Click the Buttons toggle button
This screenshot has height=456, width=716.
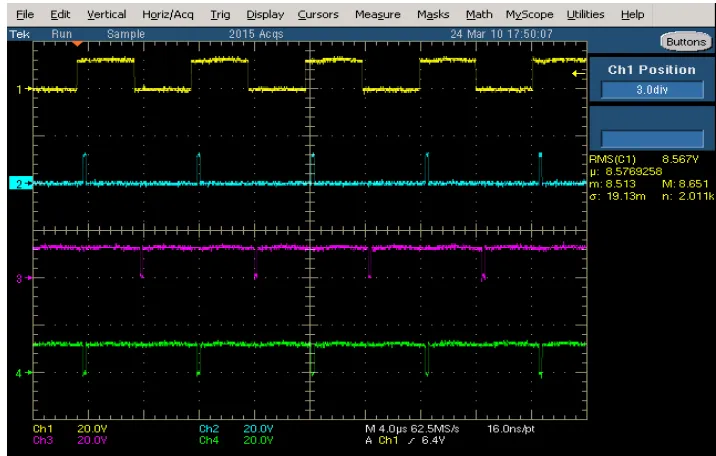click(686, 42)
